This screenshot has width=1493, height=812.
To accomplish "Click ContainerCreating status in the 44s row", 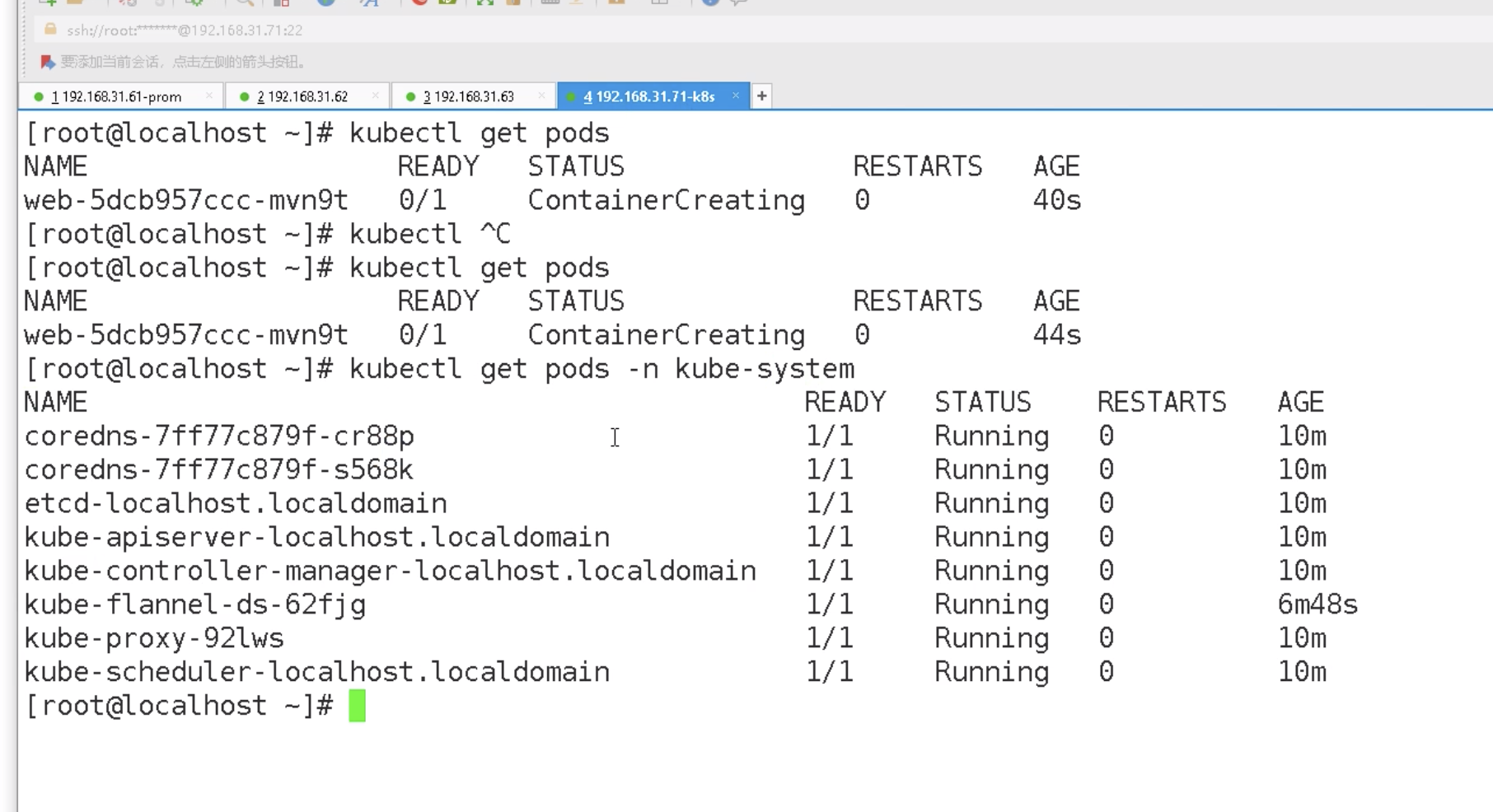I will (667, 335).
